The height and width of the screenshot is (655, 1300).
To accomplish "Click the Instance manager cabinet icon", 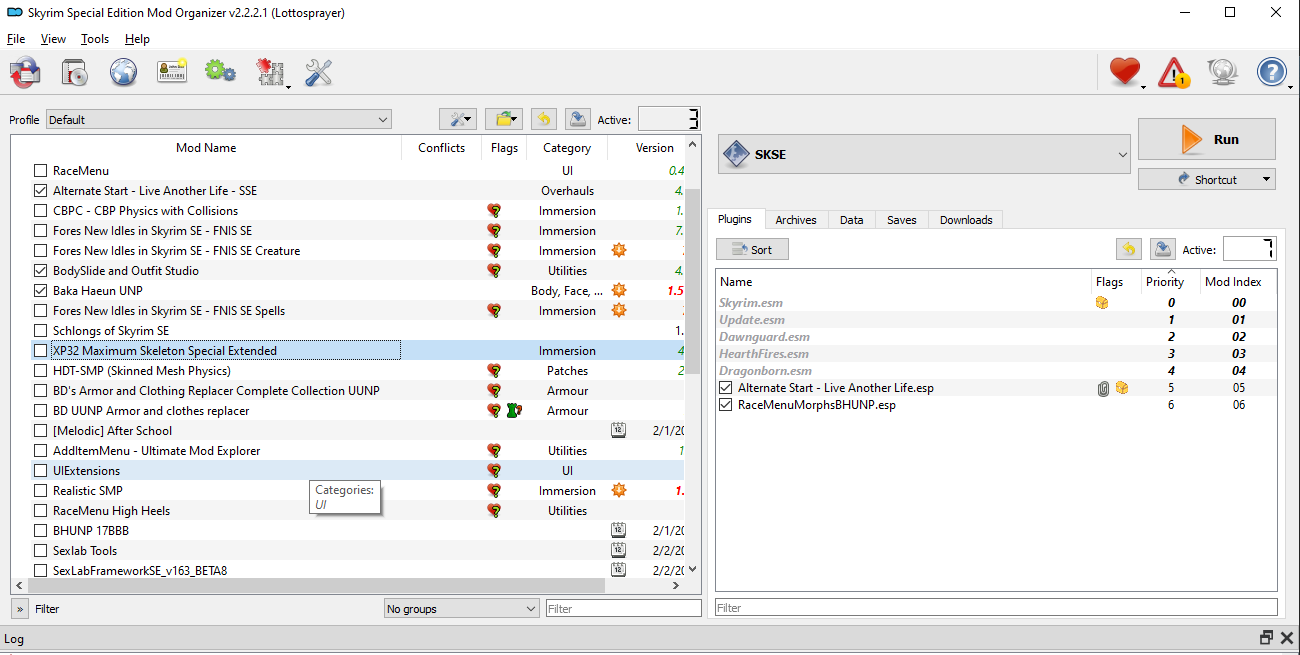I will 26,72.
